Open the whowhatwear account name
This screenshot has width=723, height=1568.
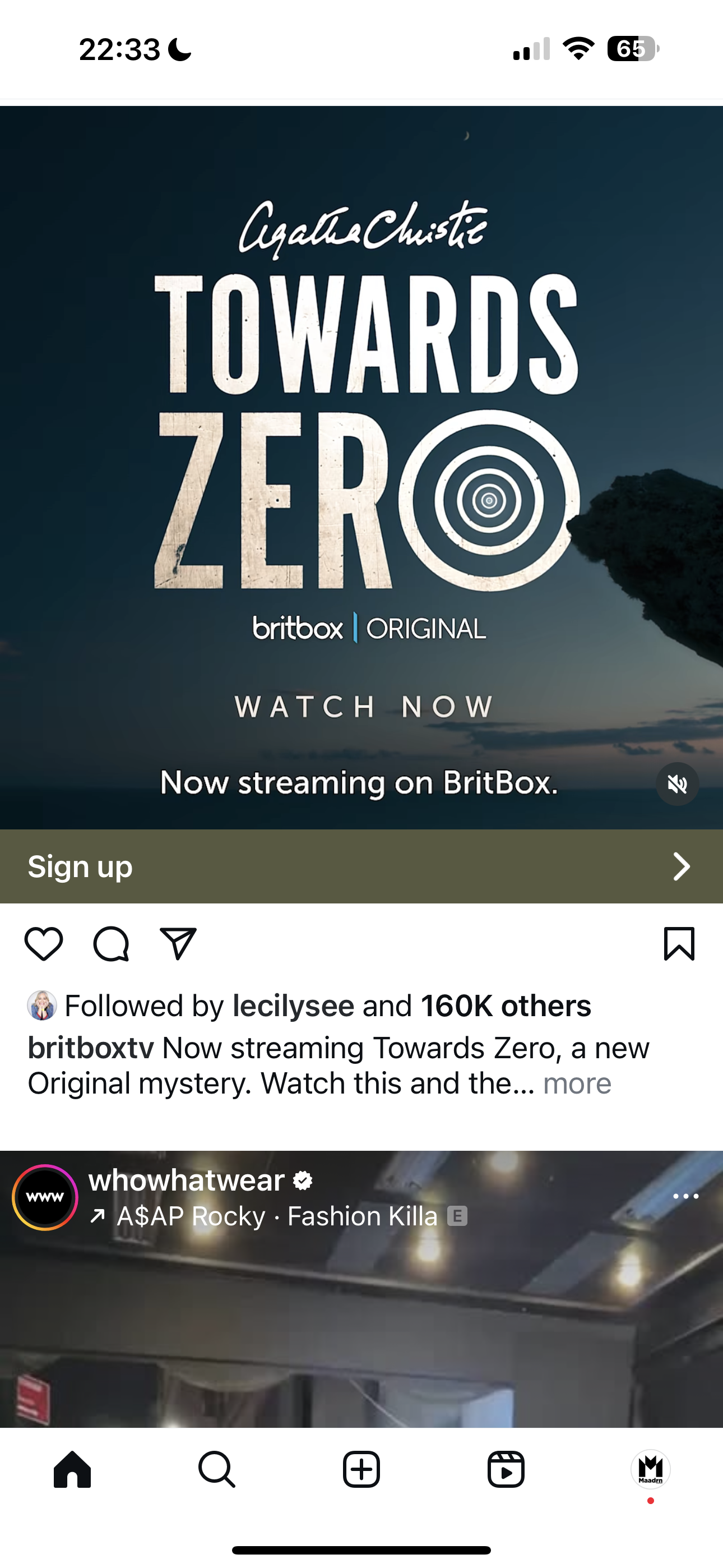[x=187, y=1180]
